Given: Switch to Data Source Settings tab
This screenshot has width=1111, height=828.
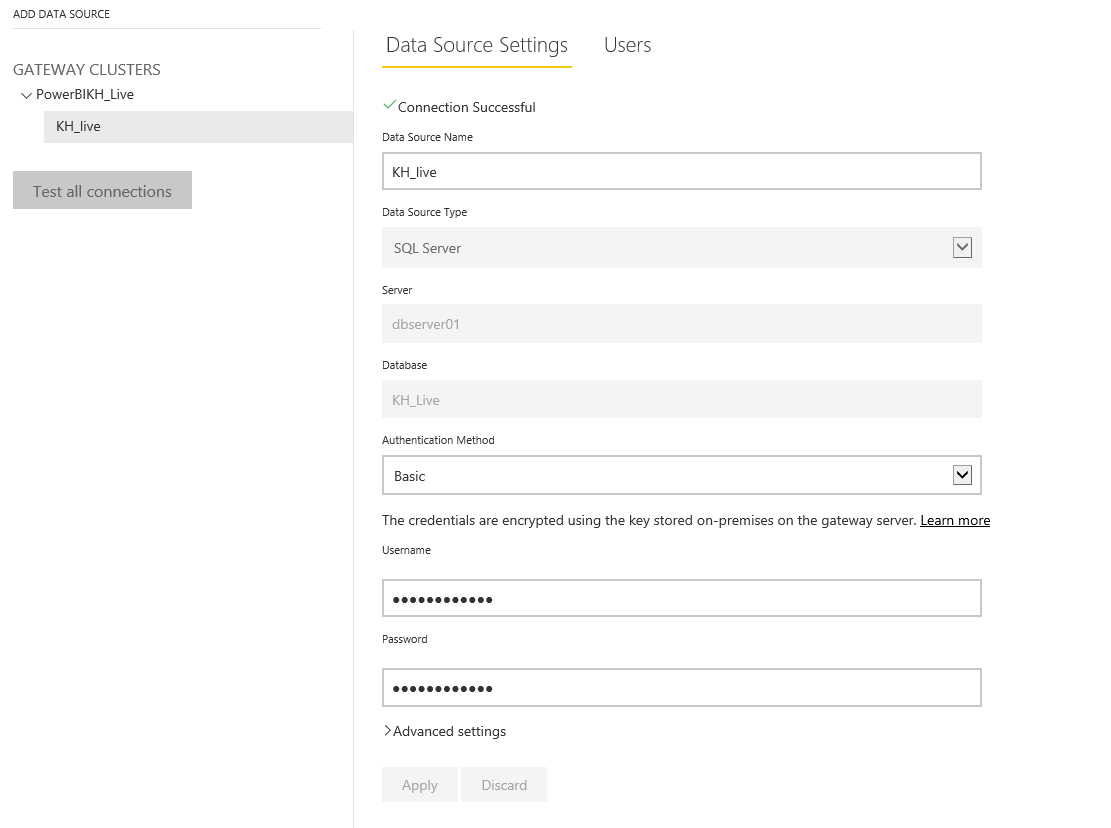Looking at the screenshot, I should [477, 45].
